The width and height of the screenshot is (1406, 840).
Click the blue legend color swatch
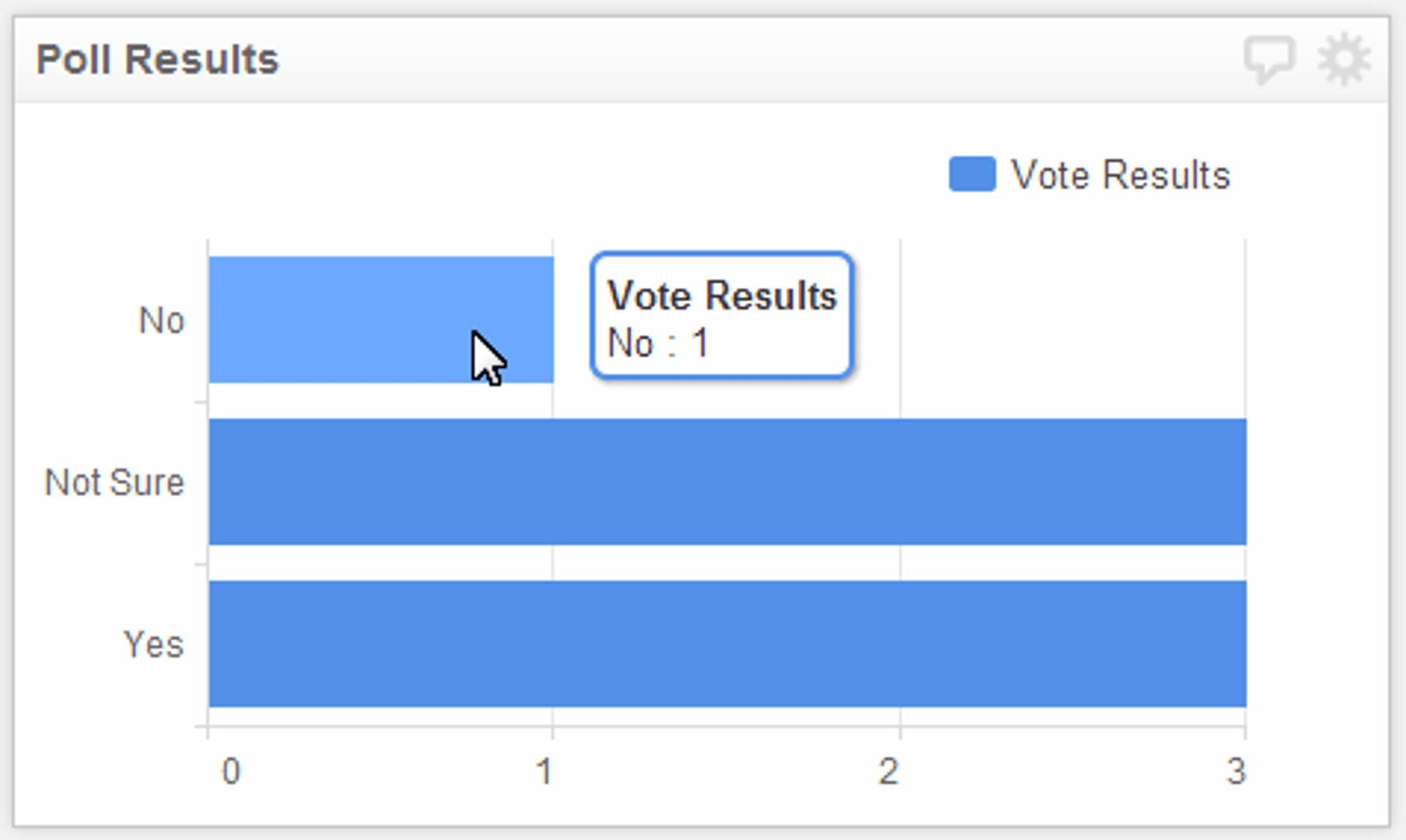[x=972, y=174]
